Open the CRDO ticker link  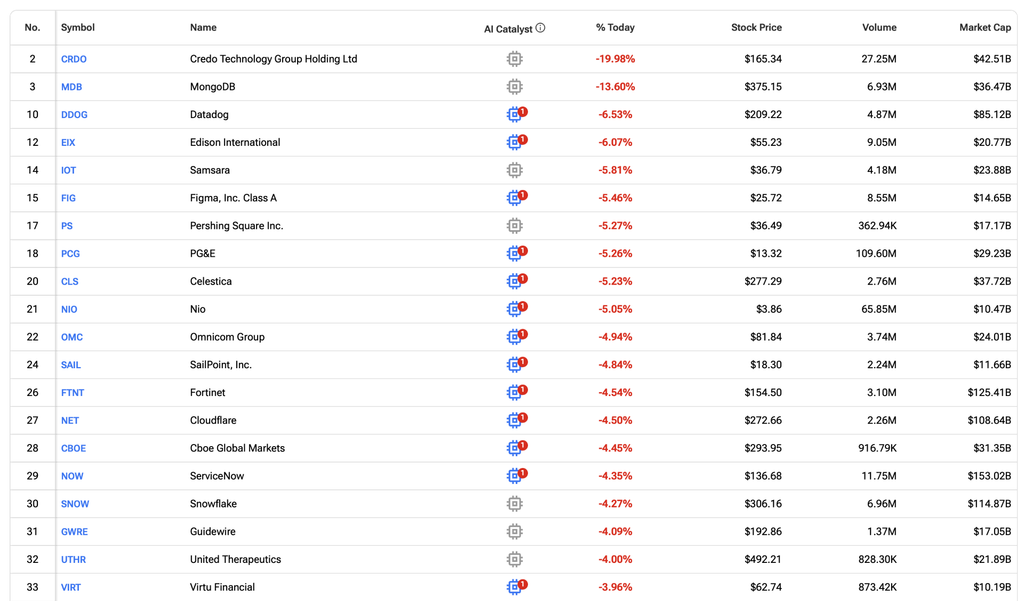pyautogui.click(x=74, y=59)
